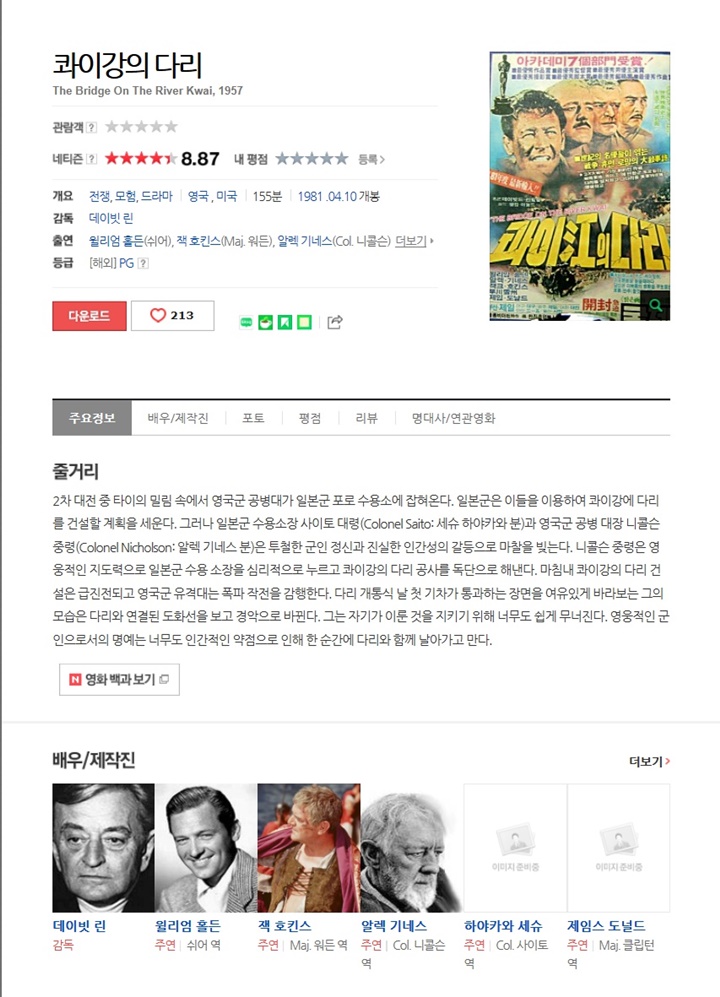This screenshot has width=720, height=997.
Task: Switch to the 포토 tab
Action: (x=253, y=418)
